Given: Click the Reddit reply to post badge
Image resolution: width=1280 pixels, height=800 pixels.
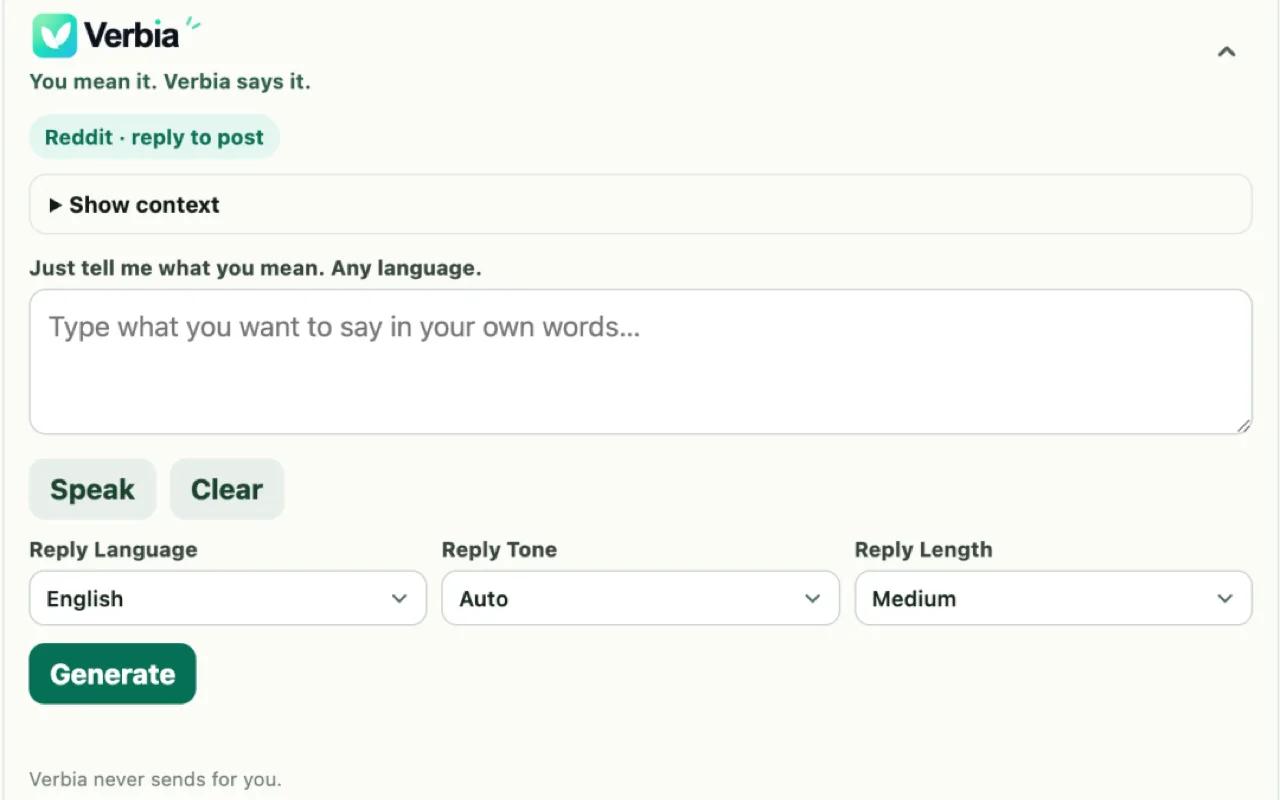Looking at the screenshot, I should 154,137.
